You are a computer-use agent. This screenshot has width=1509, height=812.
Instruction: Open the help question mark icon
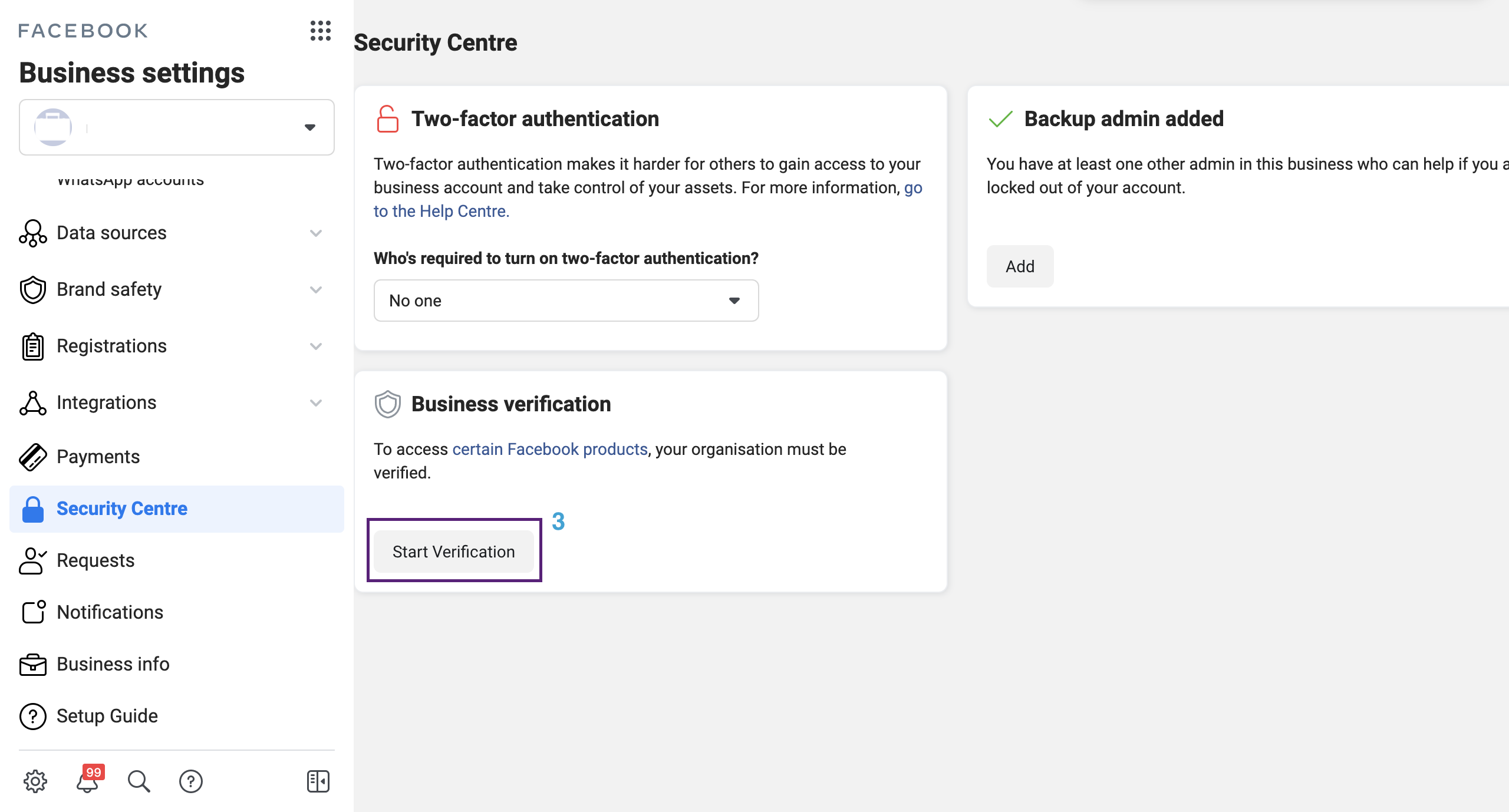pos(191,781)
